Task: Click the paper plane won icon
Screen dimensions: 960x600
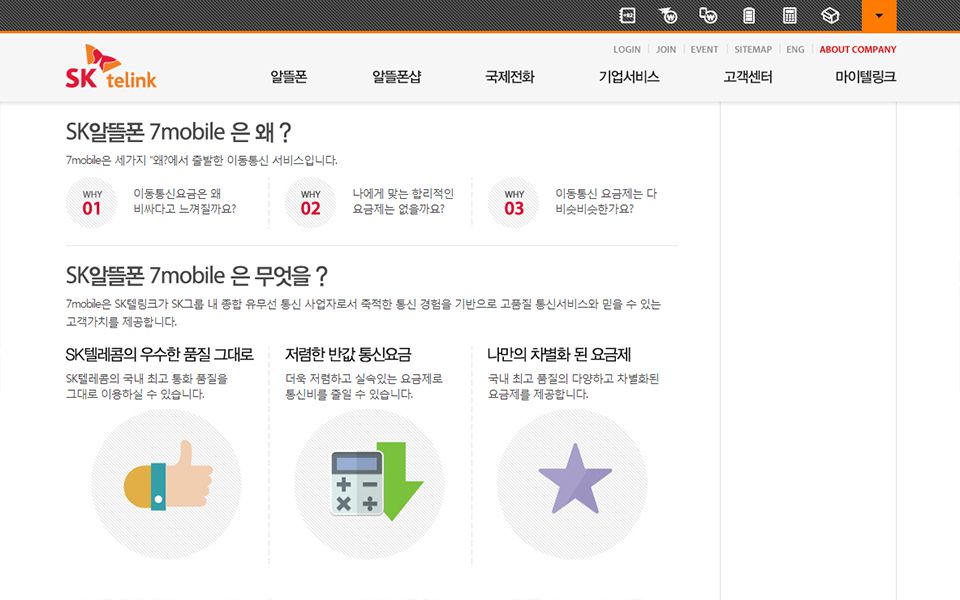Action: (x=668, y=15)
